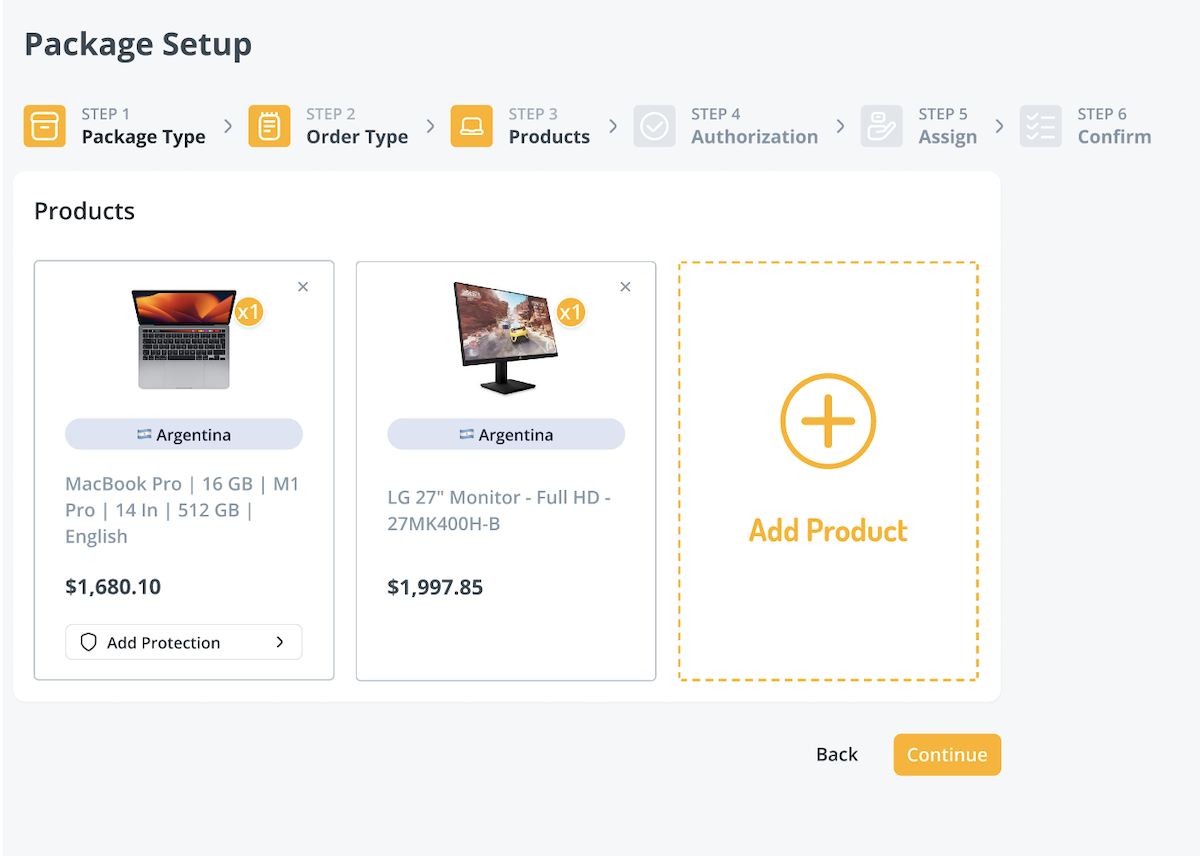This screenshot has height=856, width=1200.
Task: Click the Add Product label
Action: (828, 530)
